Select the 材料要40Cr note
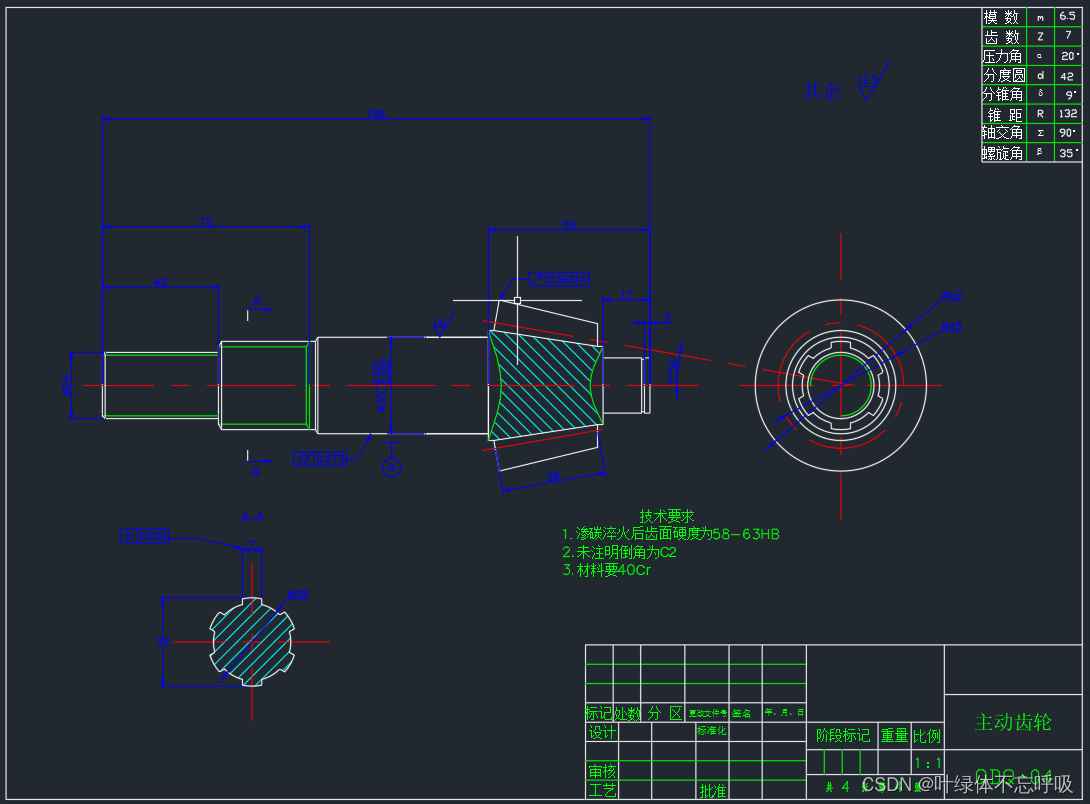This screenshot has width=1090, height=804. click(x=606, y=571)
